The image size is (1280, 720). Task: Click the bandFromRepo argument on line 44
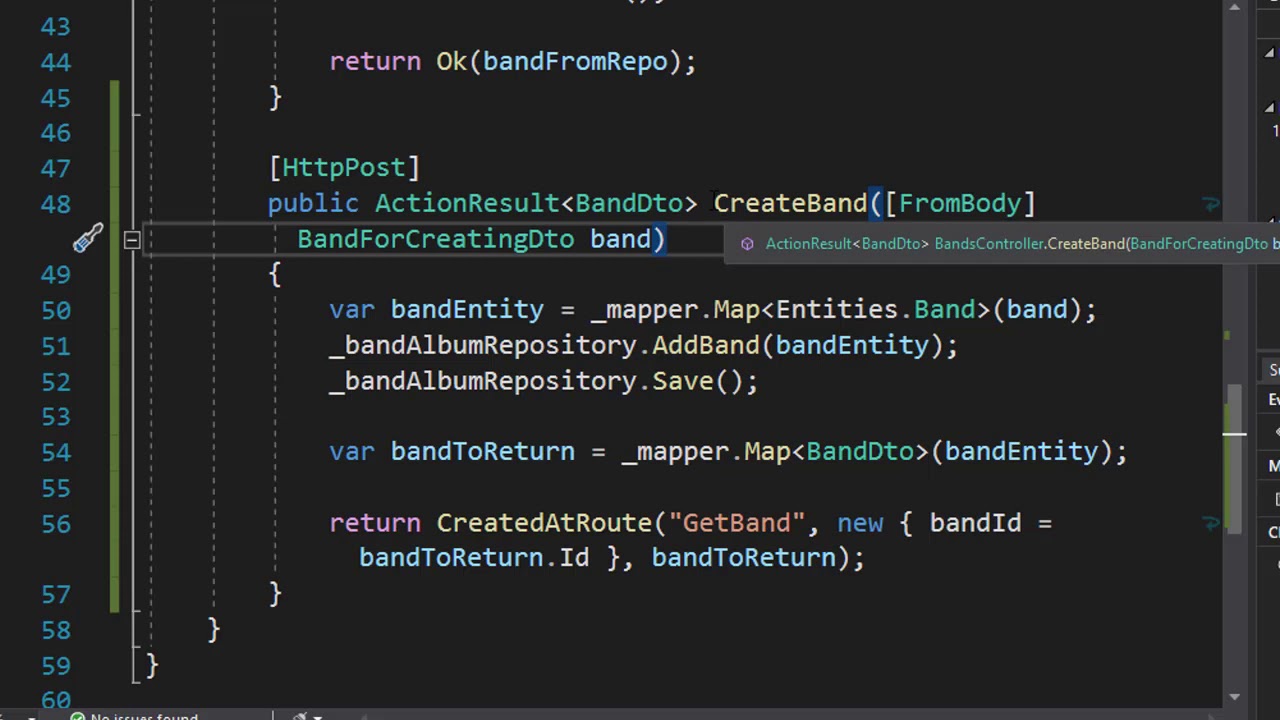tap(575, 62)
